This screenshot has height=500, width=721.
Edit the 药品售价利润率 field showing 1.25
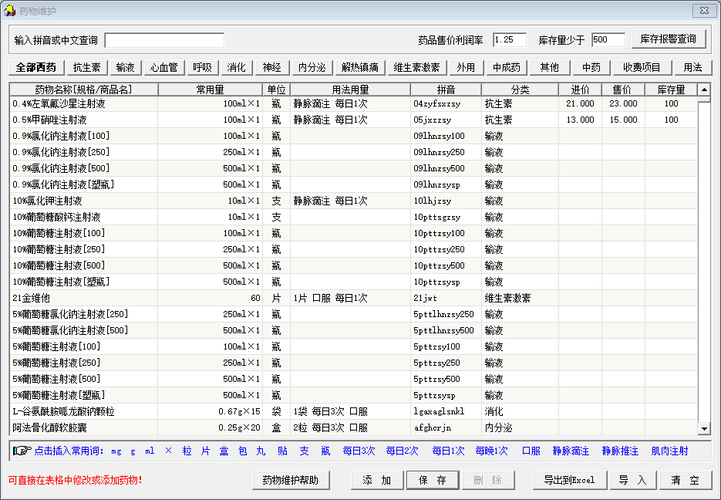pyautogui.click(x=509, y=40)
